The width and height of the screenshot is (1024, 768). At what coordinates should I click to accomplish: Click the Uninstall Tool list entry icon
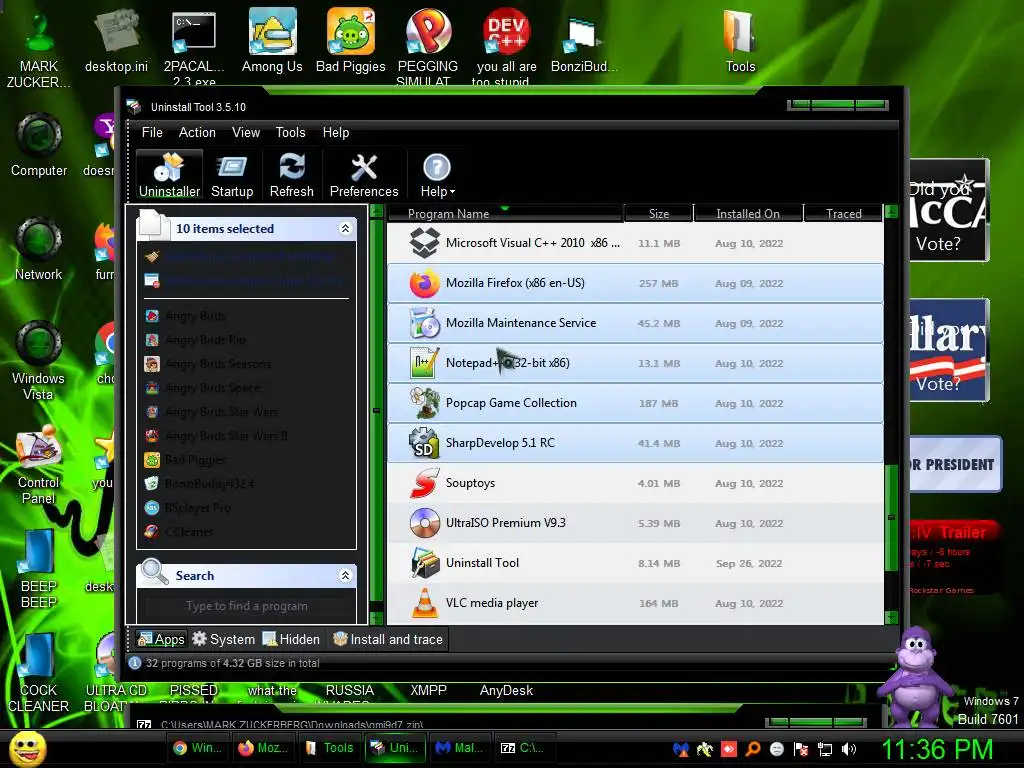click(x=424, y=563)
